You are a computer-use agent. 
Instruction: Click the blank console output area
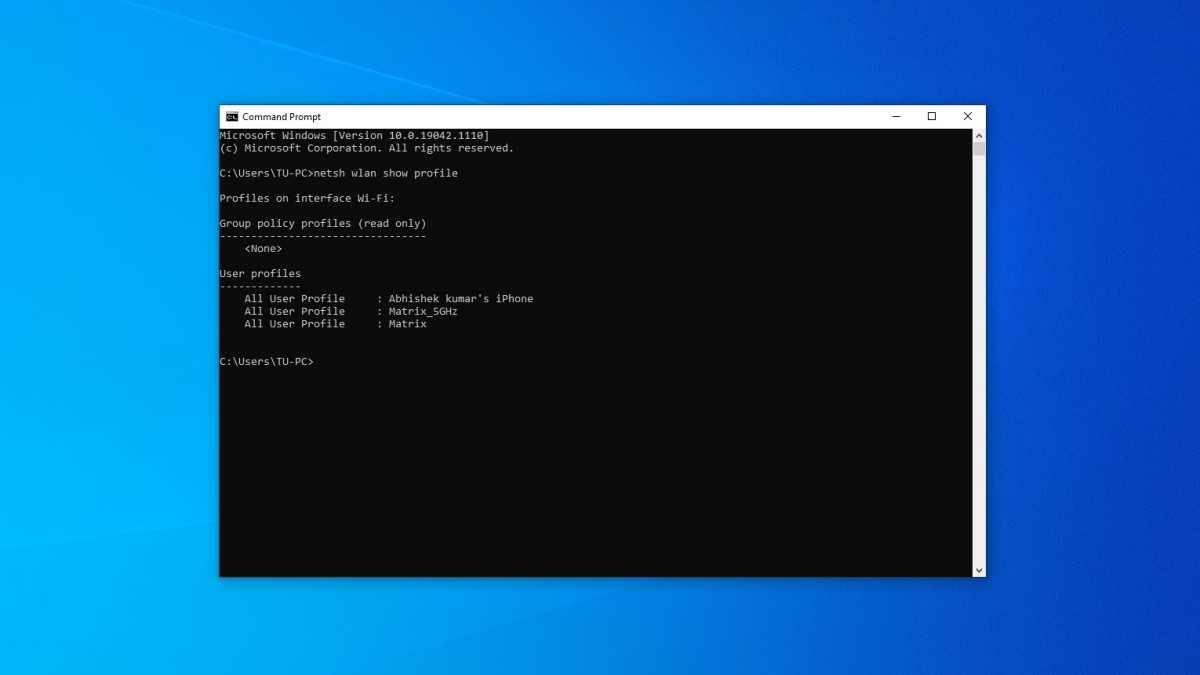[600, 470]
